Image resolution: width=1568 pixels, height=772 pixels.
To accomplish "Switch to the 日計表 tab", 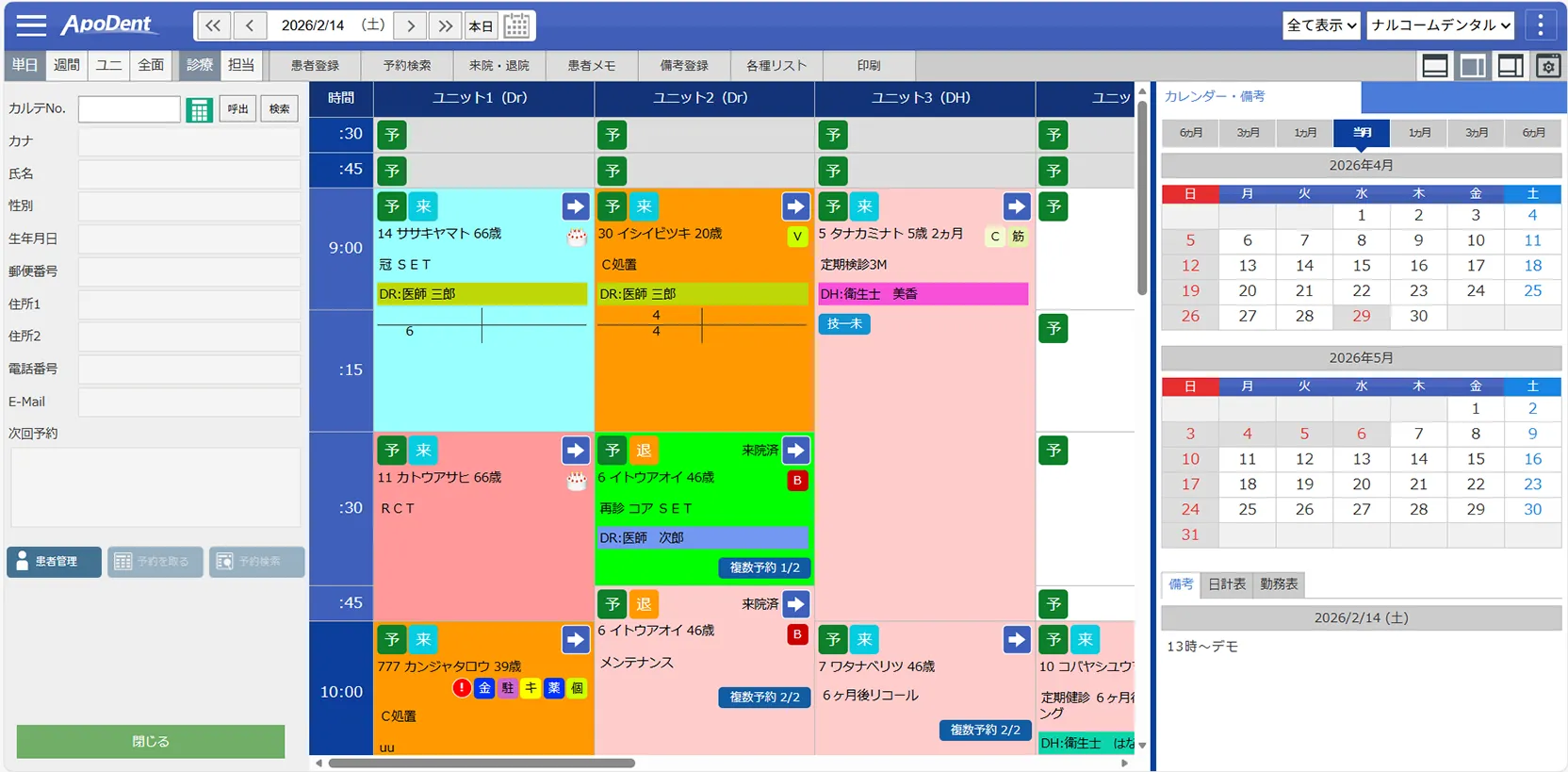I will [1227, 584].
